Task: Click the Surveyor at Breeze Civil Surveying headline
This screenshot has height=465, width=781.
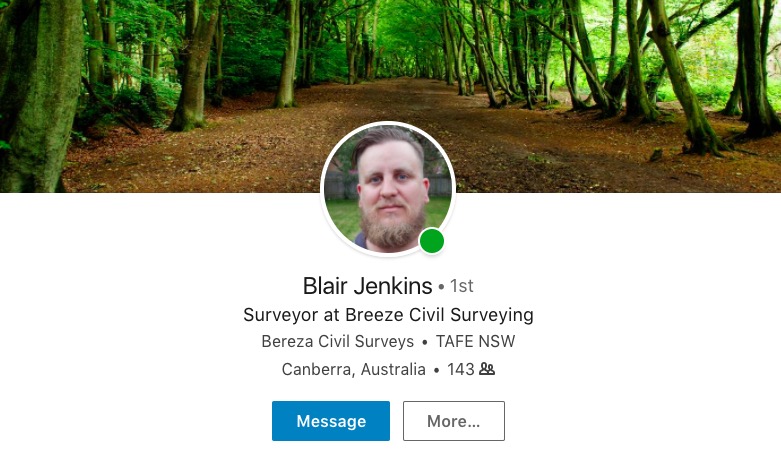Action: point(388,315)
